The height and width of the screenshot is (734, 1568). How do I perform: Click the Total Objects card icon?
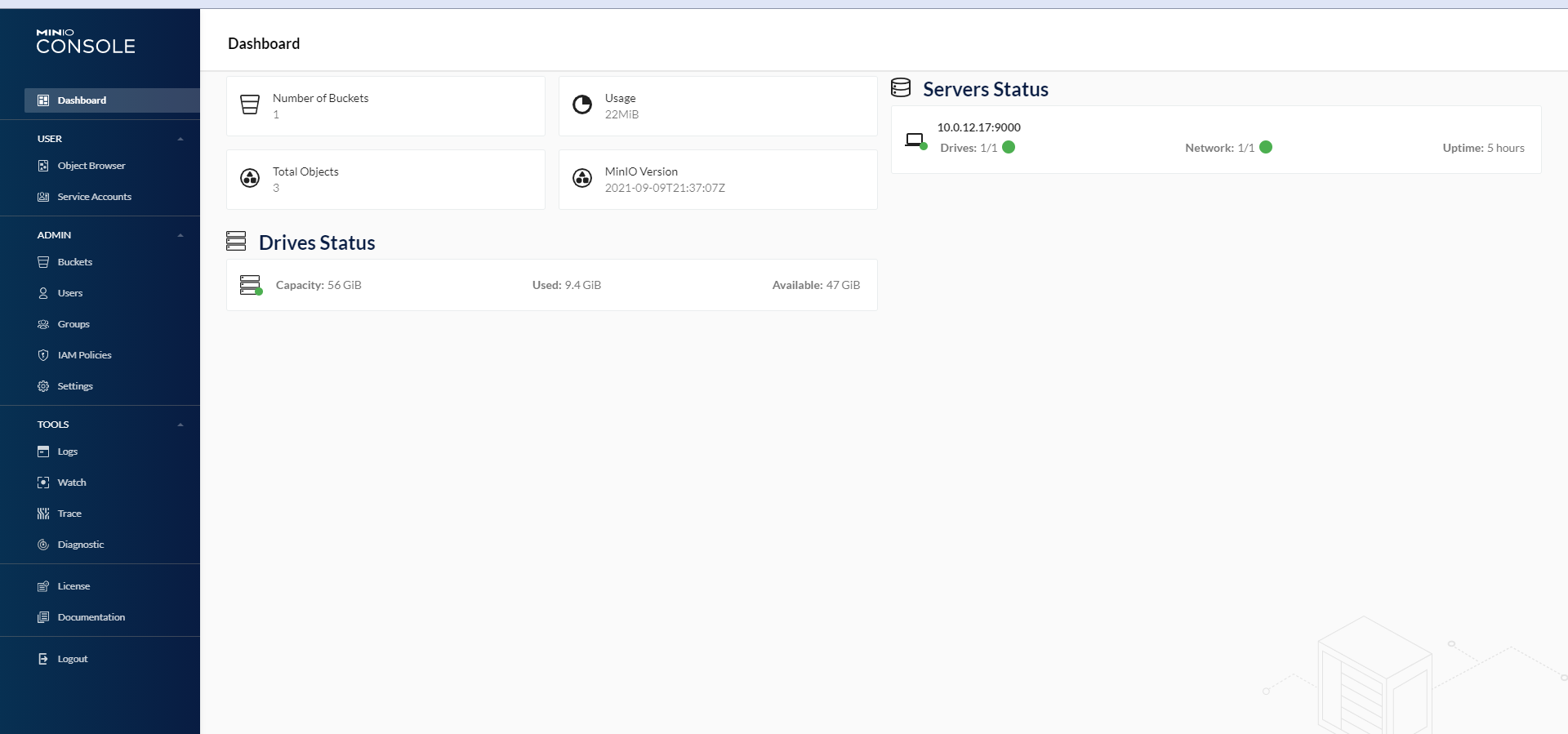point(250,178)
